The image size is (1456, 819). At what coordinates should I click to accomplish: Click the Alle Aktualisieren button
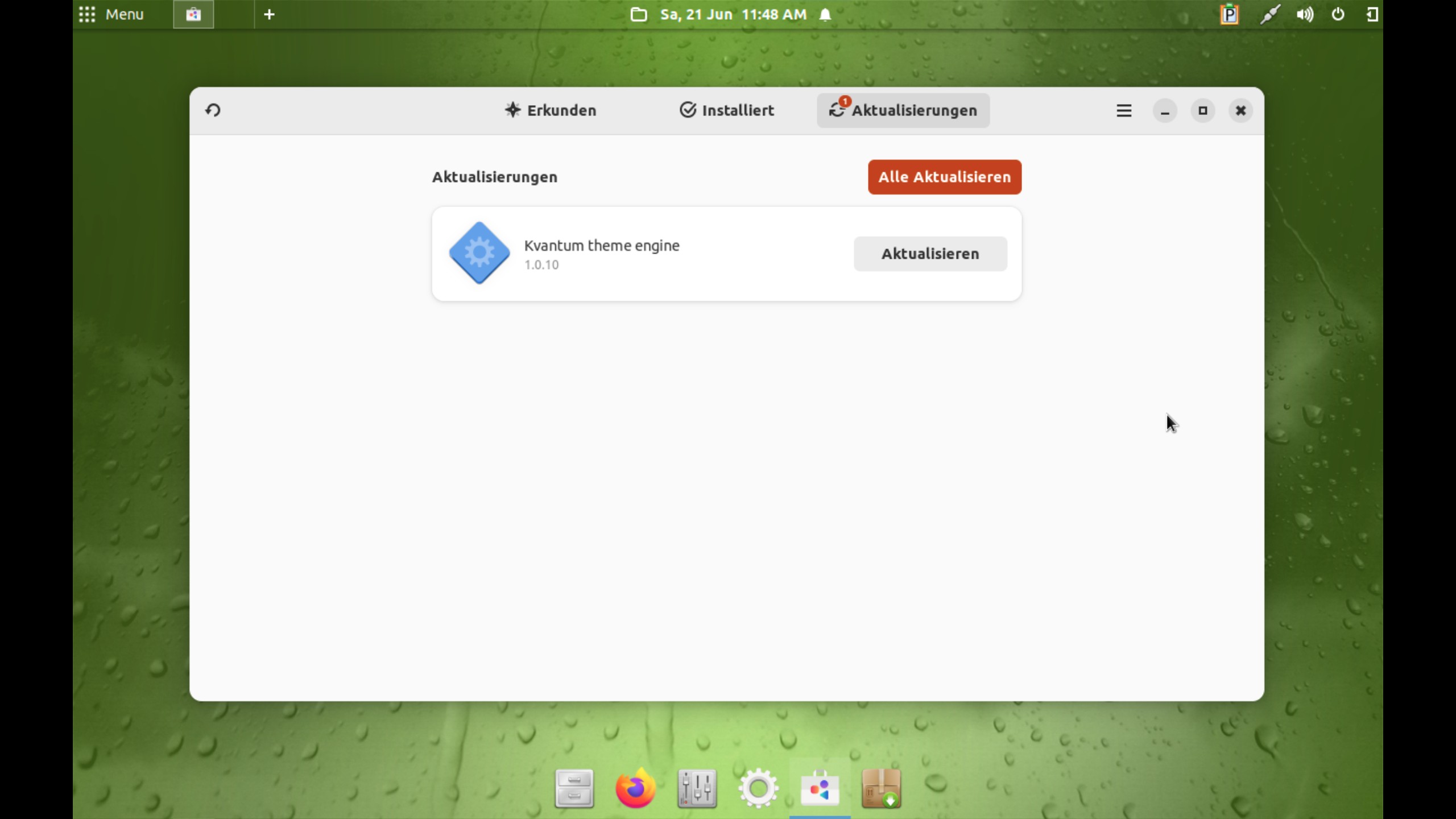click(x=944, y=177)
